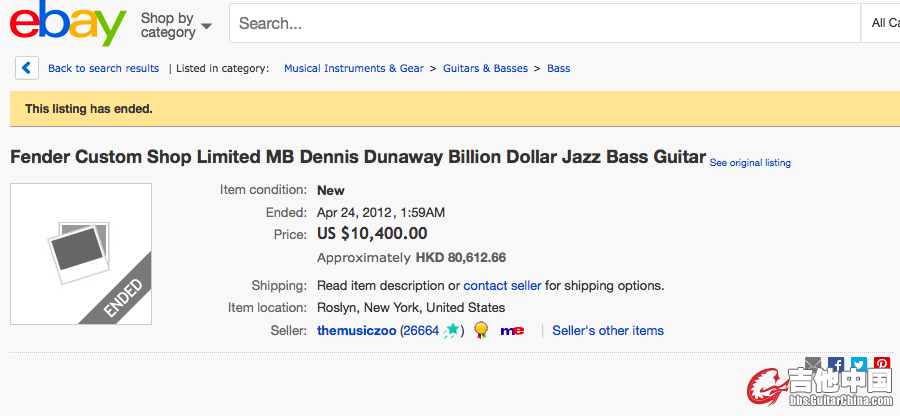The width and height of the screenshot is (900, 416).
Task: Open themusiczoo seller profile
Action: tap(356, 331)
